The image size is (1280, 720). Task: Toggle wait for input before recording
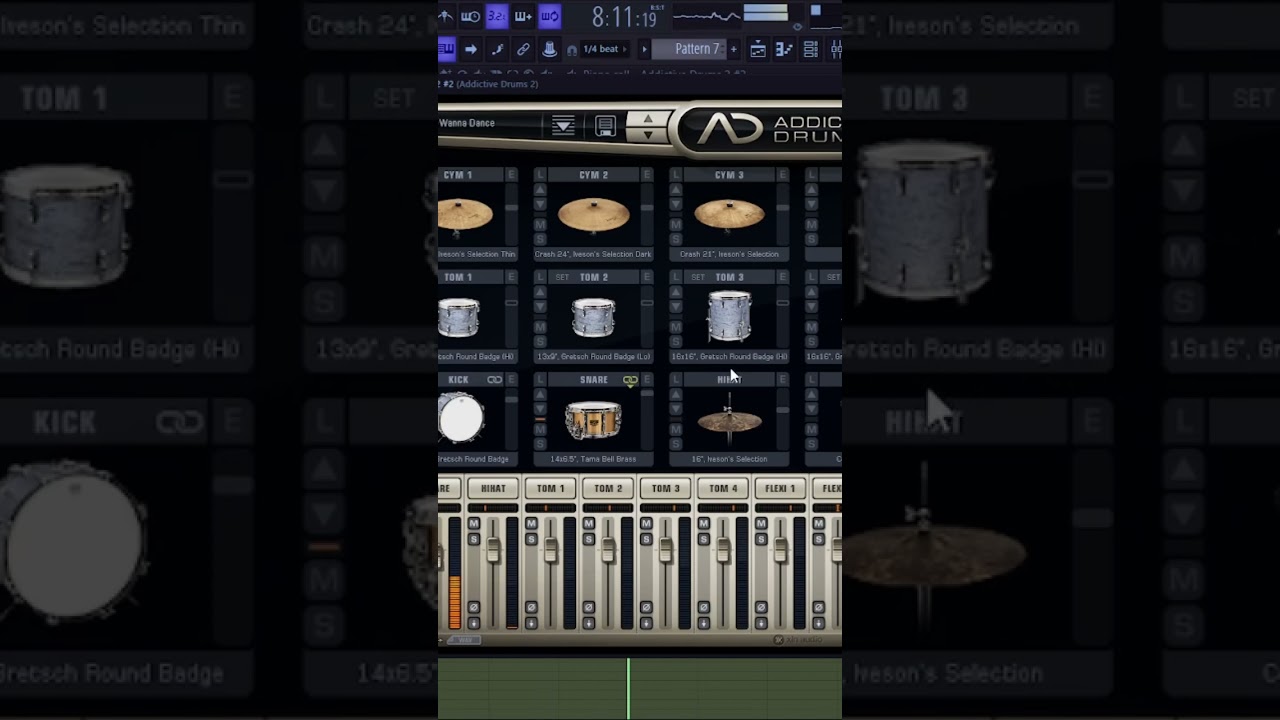470,16
